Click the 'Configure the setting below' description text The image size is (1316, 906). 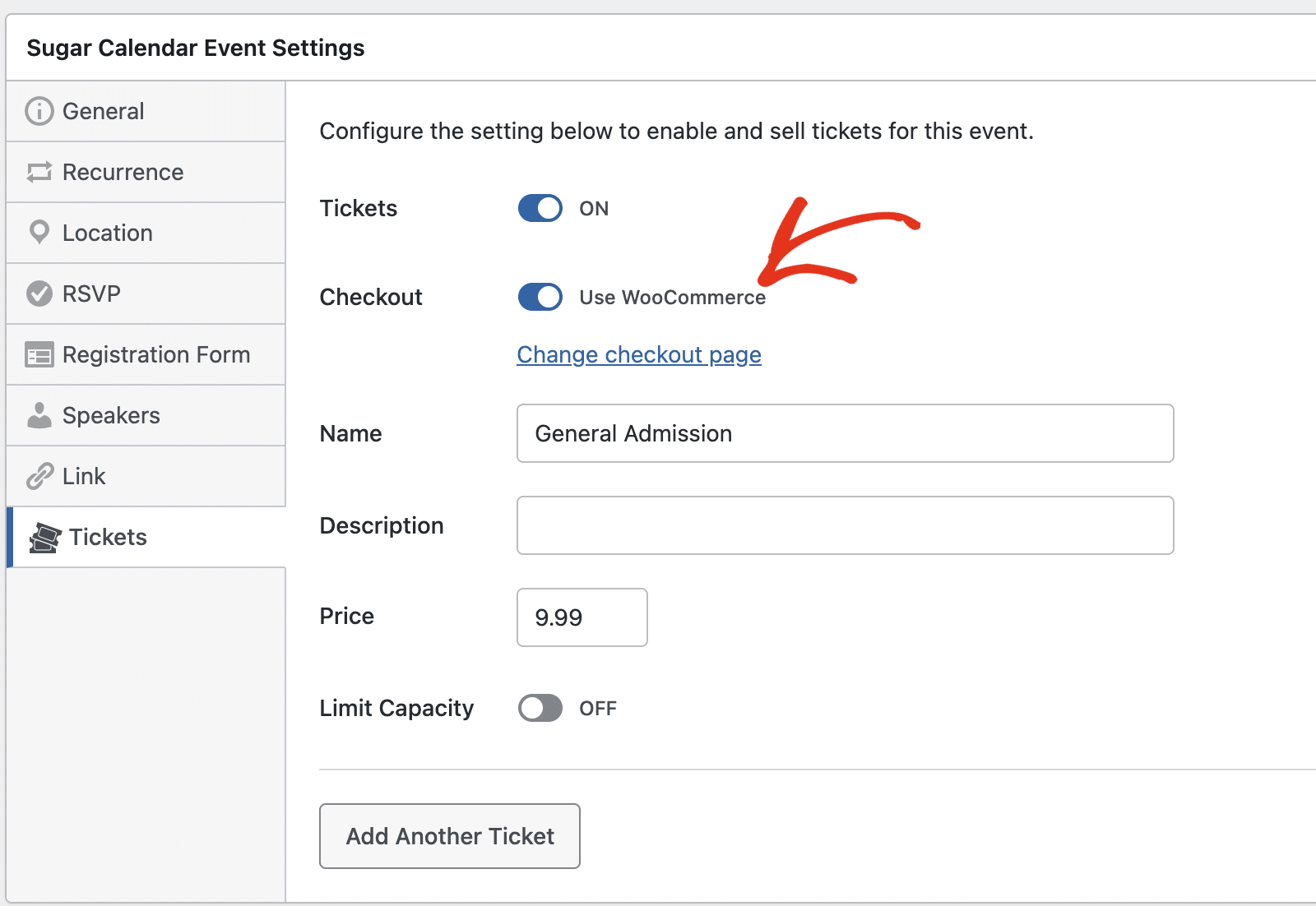(x=676, y=131)
